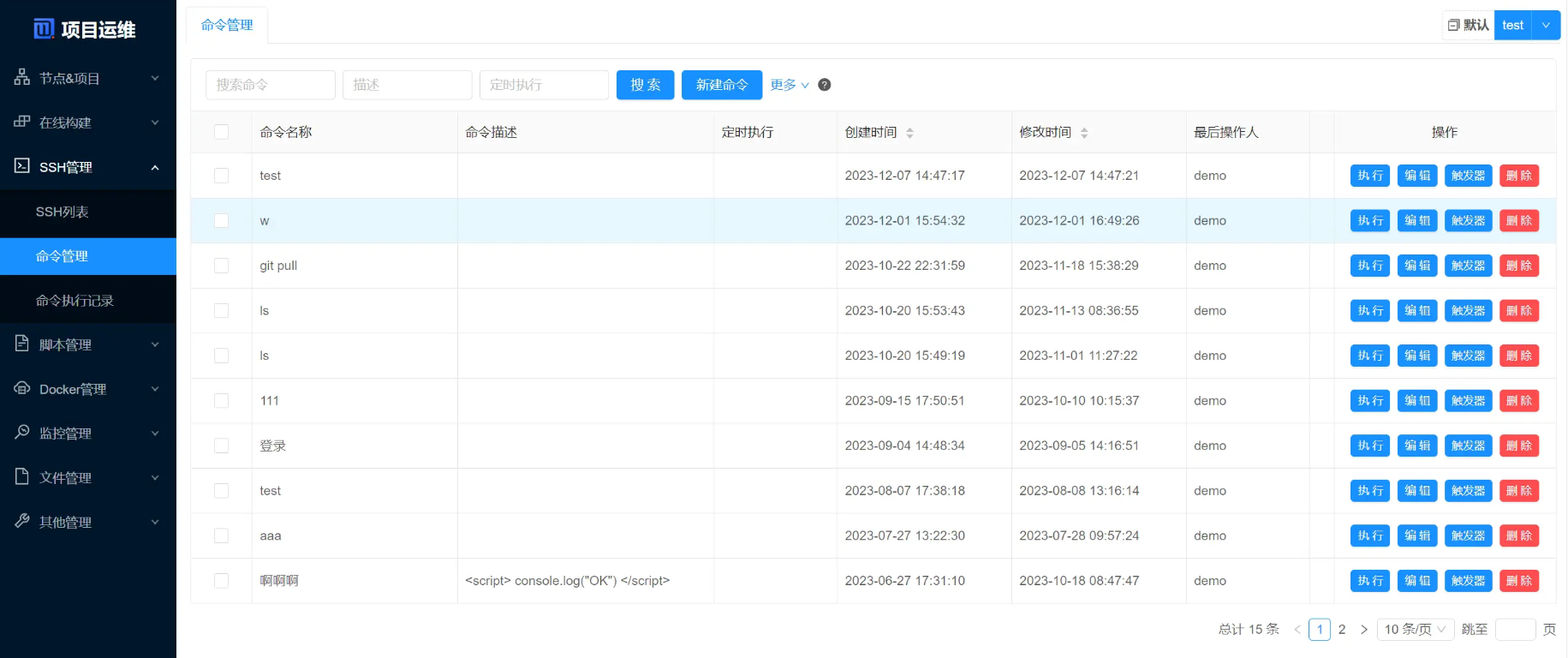The height and width of the screenshot is (658, 1568).
Task: Check the 'aaa' command row
Action: coord(222,535)
